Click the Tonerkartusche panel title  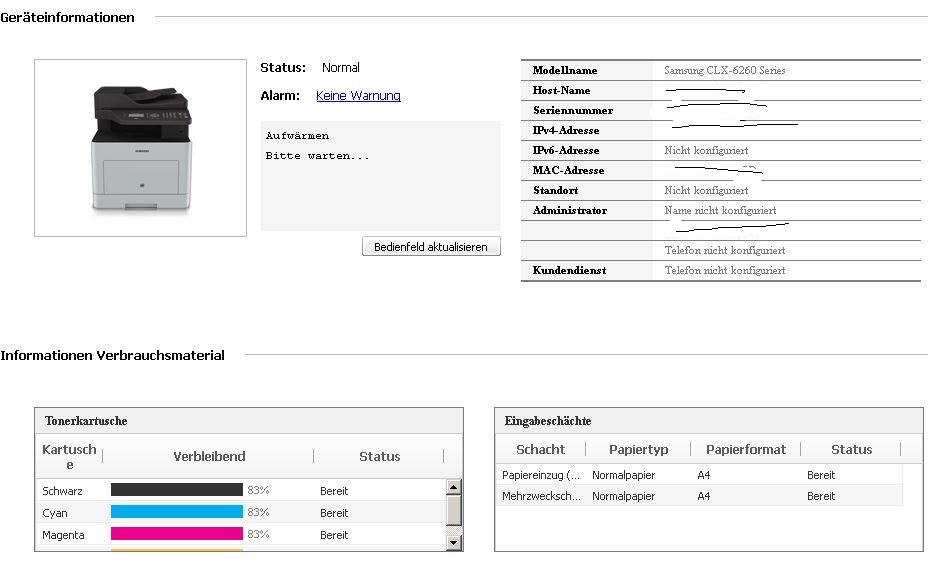[86, 421]
